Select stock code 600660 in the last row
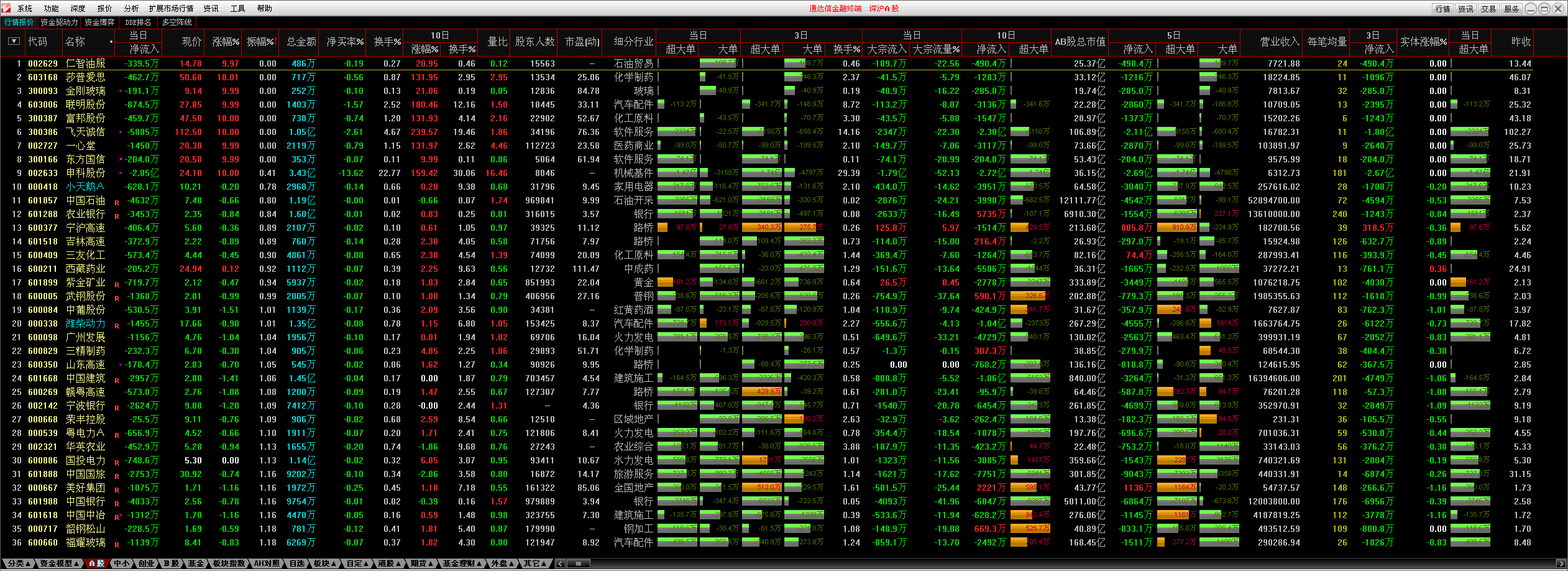1568x571 pixels. click(43, 542)
